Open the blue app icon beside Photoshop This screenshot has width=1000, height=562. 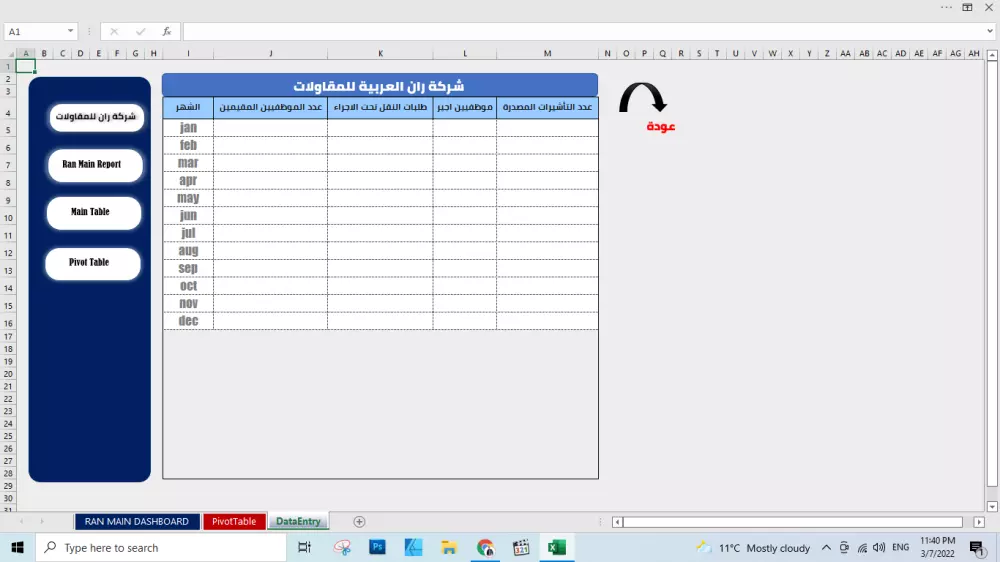(413, 547)
